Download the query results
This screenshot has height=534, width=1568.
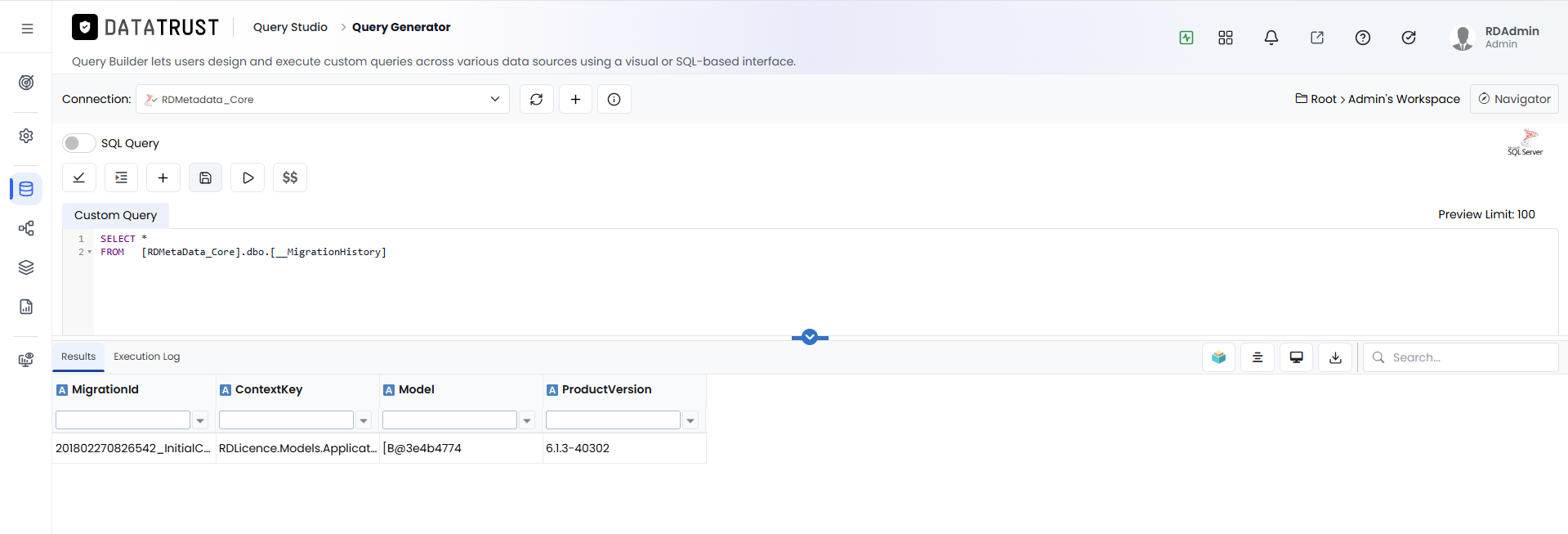tap(1335, 357)
